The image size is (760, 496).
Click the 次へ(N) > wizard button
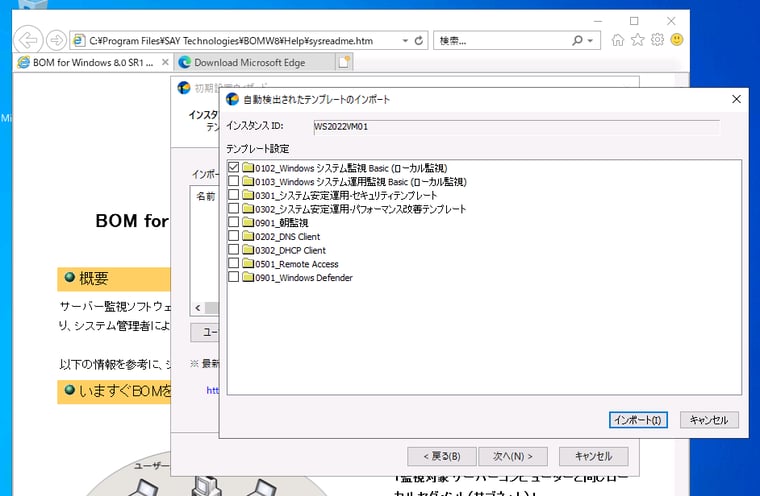[513, 456]
